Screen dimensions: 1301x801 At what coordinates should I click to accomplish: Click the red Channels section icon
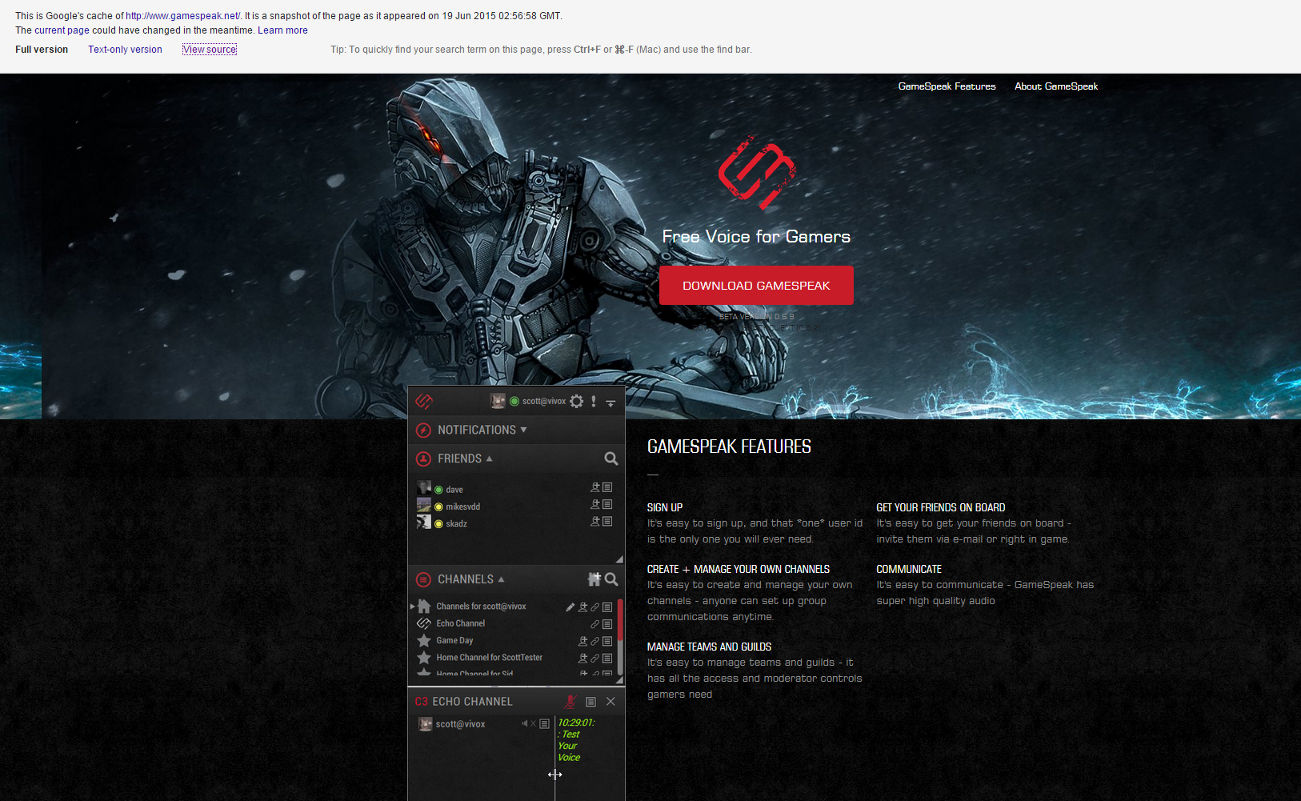coord(423,579)
